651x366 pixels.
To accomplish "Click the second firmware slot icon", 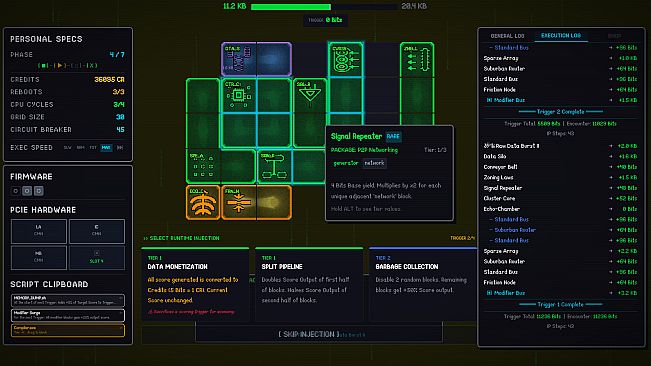I will click(27, 191).
